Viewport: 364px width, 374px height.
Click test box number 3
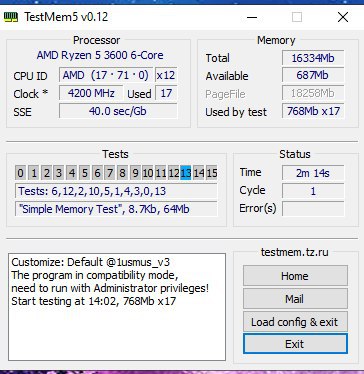click(x=59, y=173)
